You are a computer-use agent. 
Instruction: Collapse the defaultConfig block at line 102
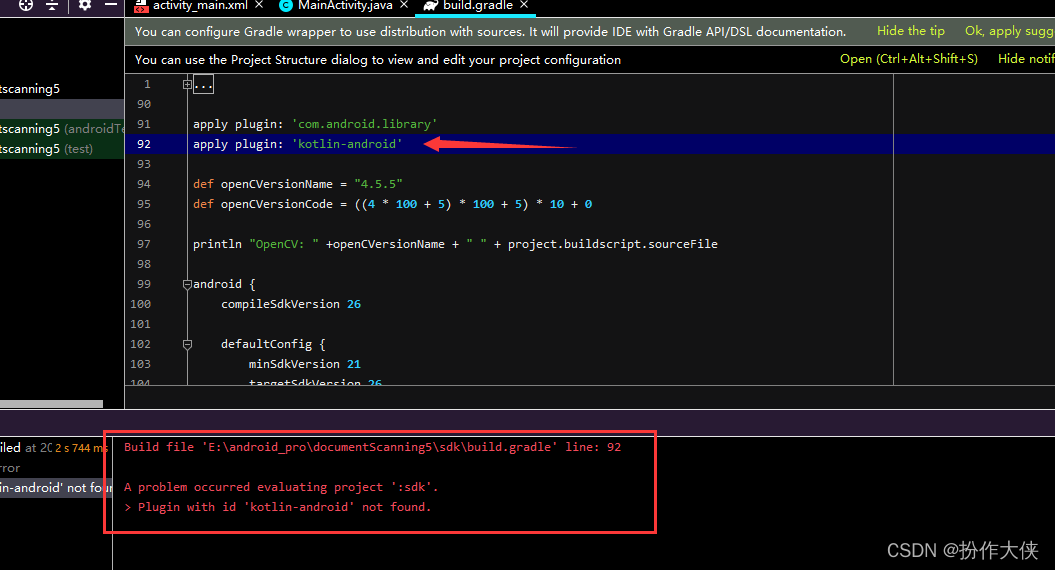tap(187, 344)
